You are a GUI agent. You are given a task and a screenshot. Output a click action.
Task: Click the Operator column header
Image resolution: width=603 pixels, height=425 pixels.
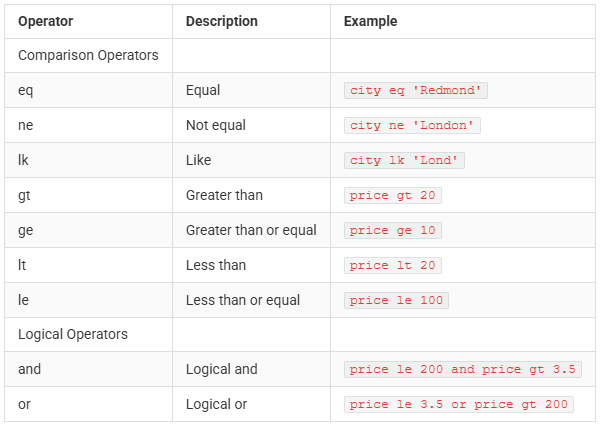point(45,22)
